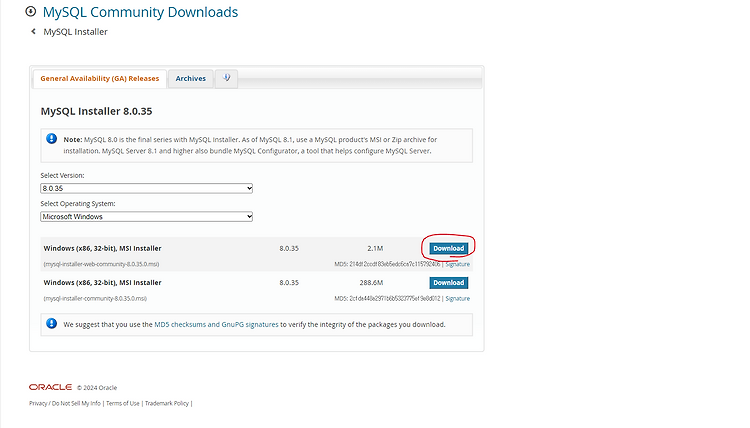Image resolution: width=750 pixels, height=428 pixels.
Task: Go back to MySQL Installer breadcrumb
Action: point(76,32)
